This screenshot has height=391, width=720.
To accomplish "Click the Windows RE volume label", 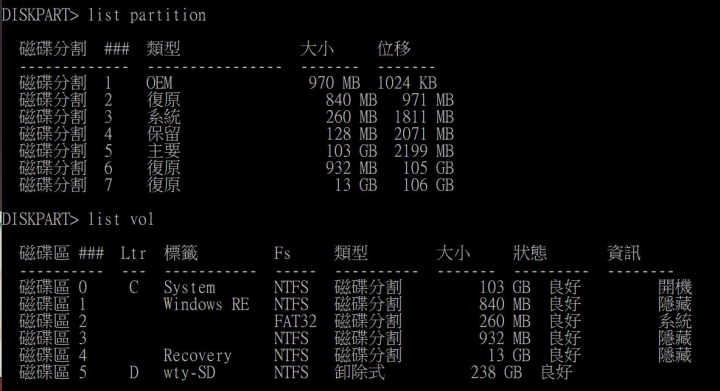I will pos(206,304).
